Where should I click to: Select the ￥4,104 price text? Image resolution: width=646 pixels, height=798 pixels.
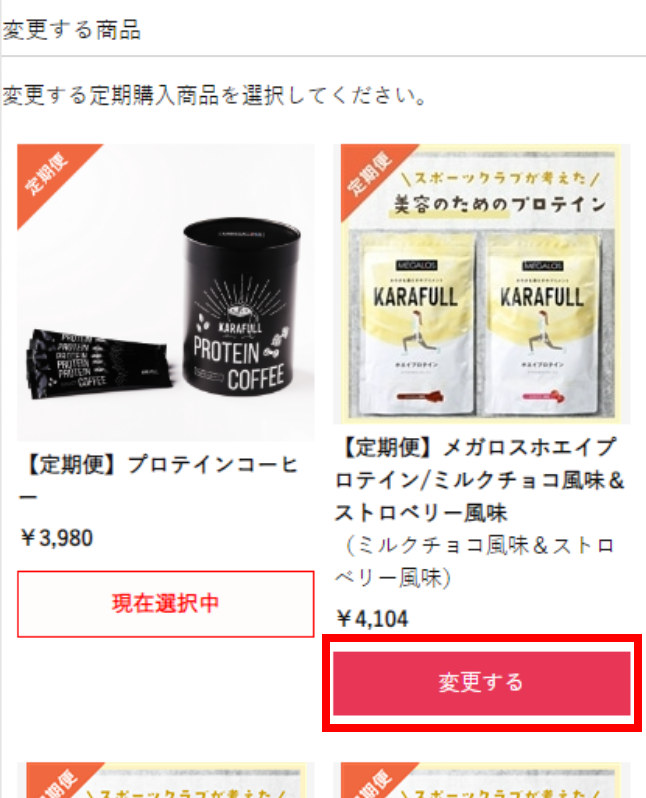coord(372,619)
